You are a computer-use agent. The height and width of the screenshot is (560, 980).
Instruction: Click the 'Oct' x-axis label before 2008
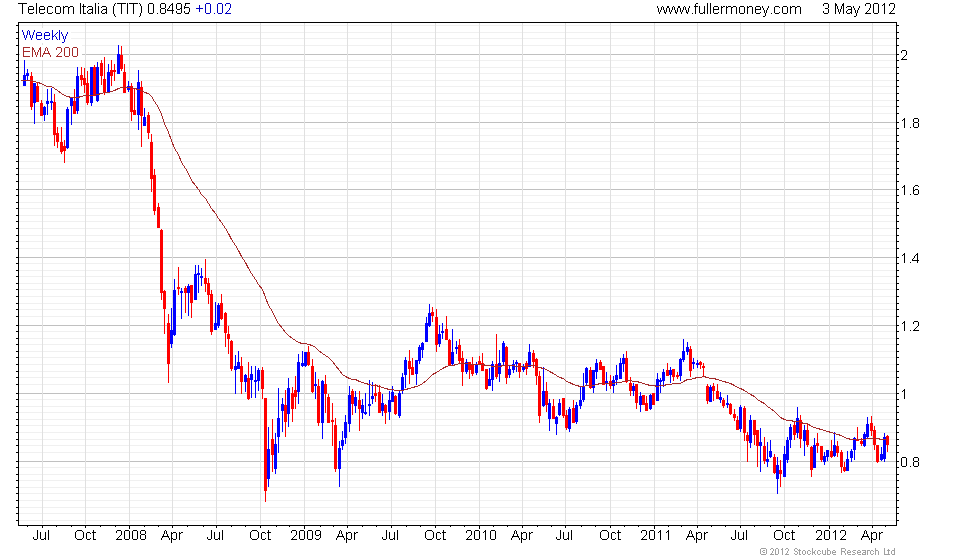pos(85,536)
